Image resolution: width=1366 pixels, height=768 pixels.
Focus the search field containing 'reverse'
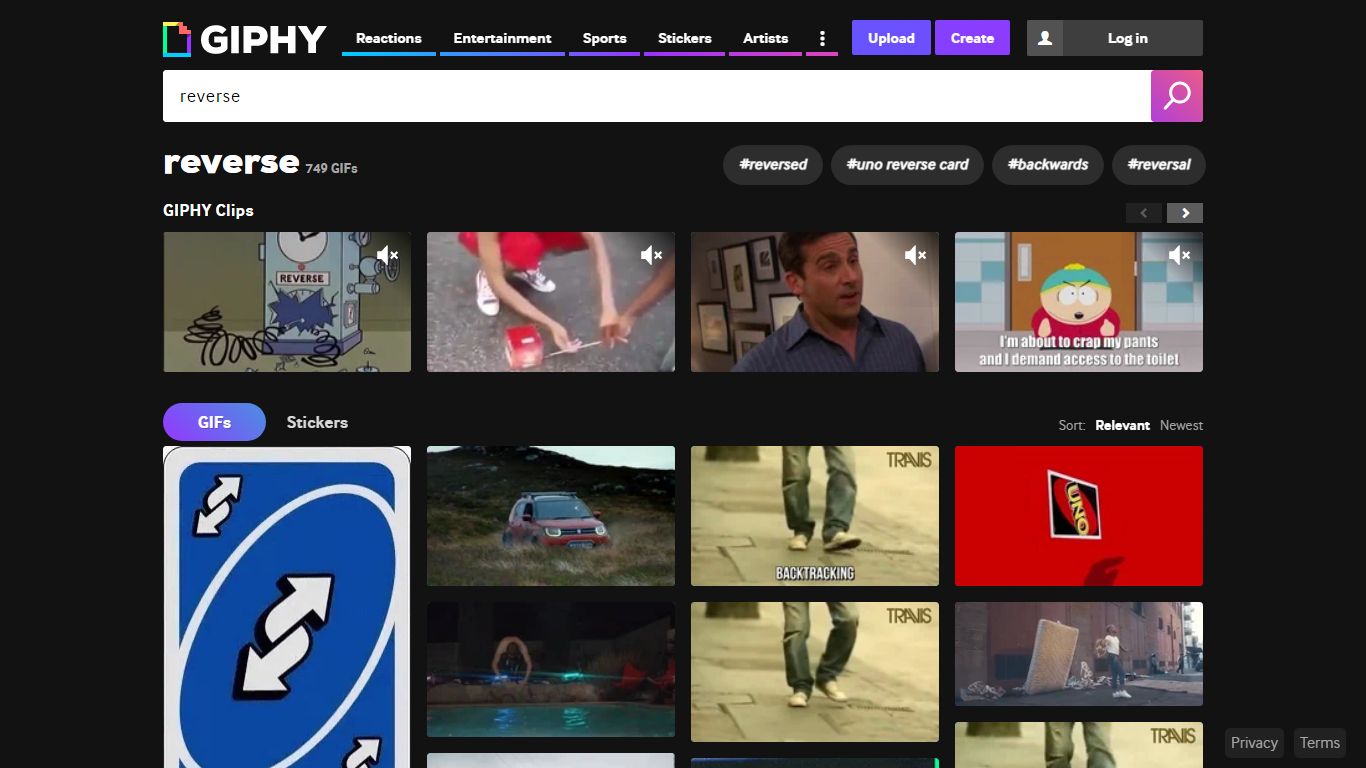coord(657,96)
